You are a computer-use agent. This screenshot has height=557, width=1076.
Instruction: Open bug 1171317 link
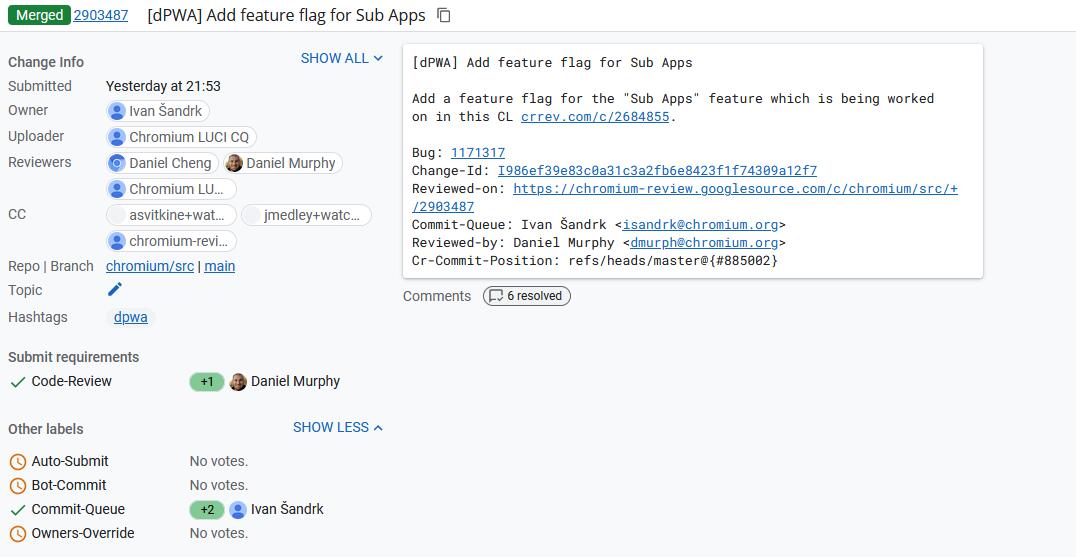(477, 153)
